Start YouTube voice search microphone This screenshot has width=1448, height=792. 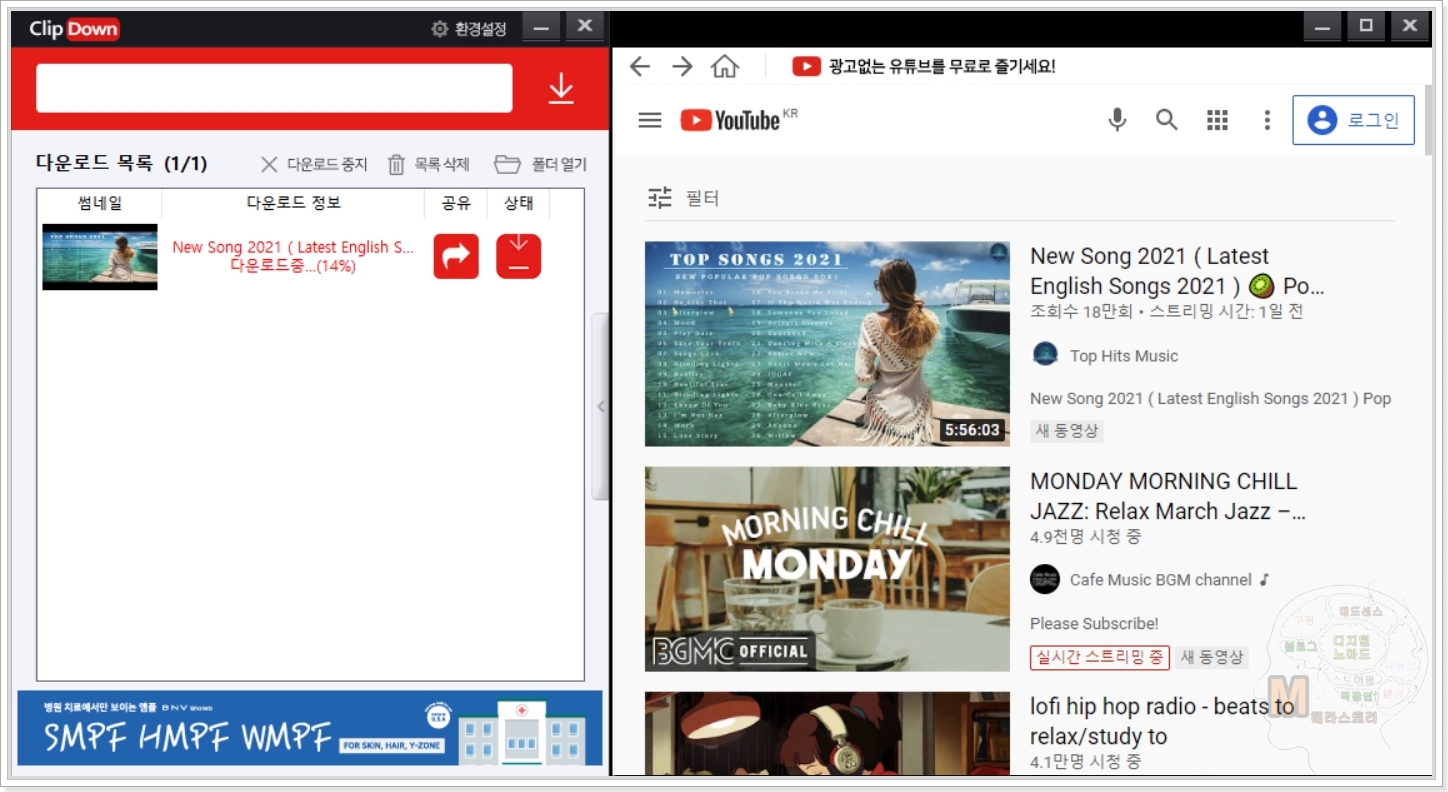click(x=1117, y=120)
